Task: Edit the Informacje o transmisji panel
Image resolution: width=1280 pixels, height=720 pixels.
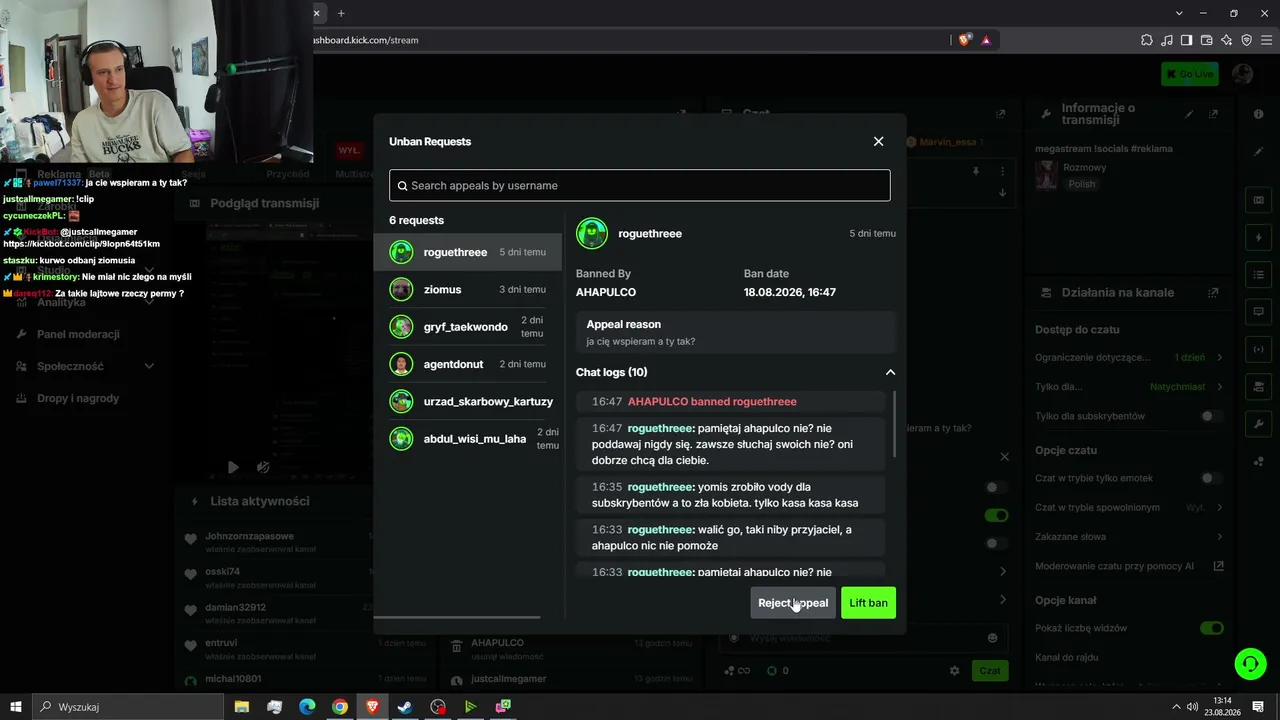Action: click(x=1190, y=114)
